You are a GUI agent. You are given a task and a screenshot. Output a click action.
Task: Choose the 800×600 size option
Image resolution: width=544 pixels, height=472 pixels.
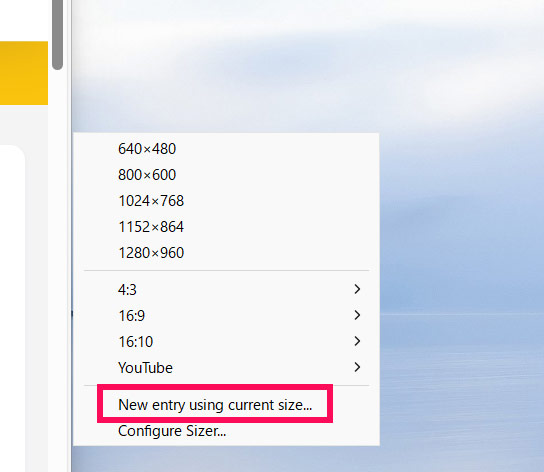226,175
